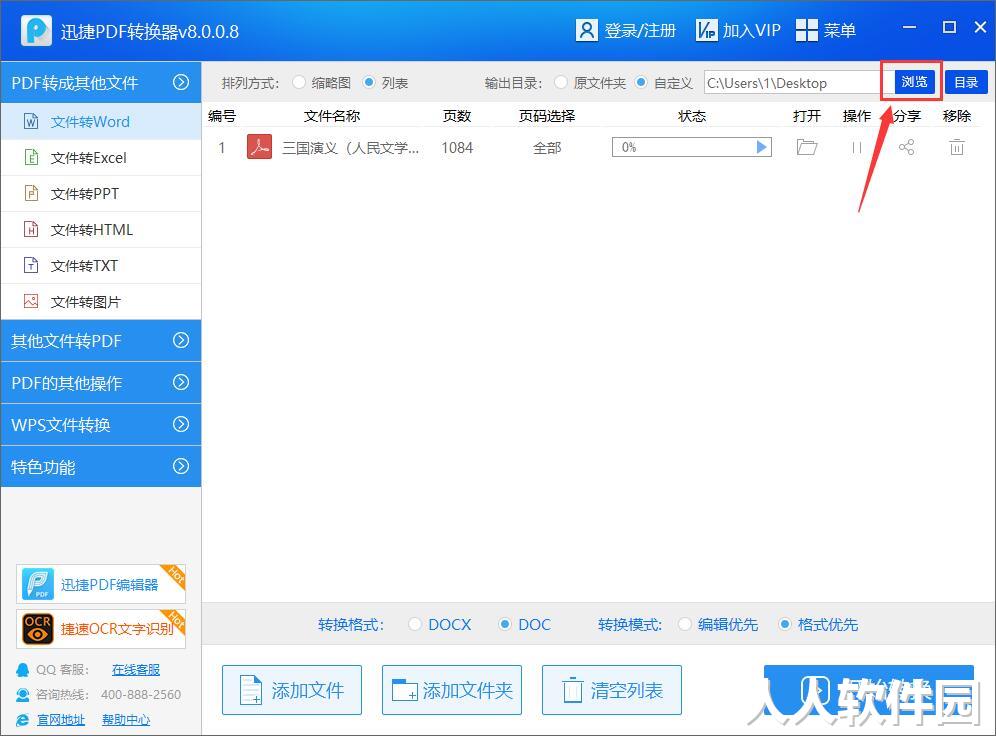This screenshot has width=996, height=736.
Task: Click the red PDF icon of 三国演义 file
Action: click(259, 147)
